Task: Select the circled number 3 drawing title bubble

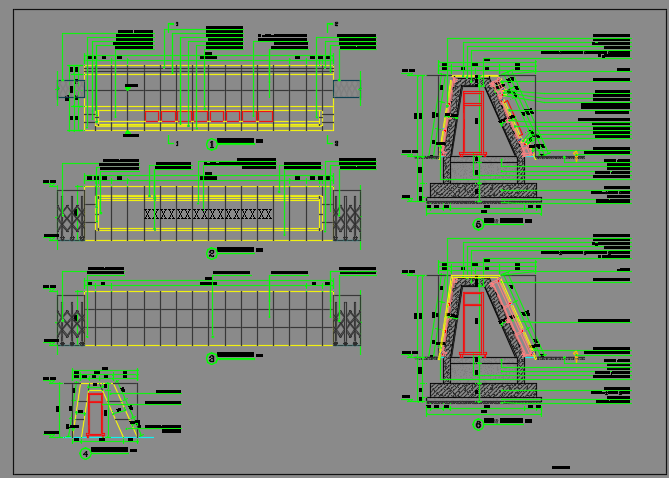Action: point(212,358)
